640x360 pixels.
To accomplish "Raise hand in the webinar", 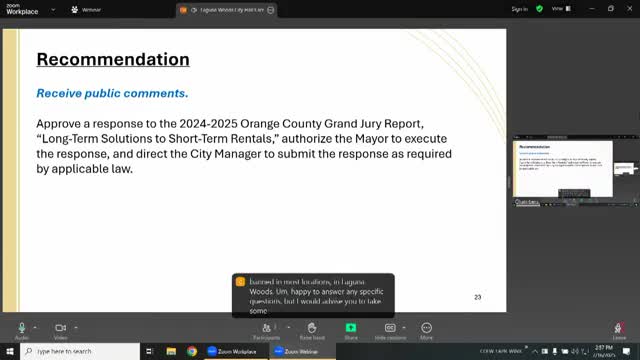I will click(x=312, y=331).
